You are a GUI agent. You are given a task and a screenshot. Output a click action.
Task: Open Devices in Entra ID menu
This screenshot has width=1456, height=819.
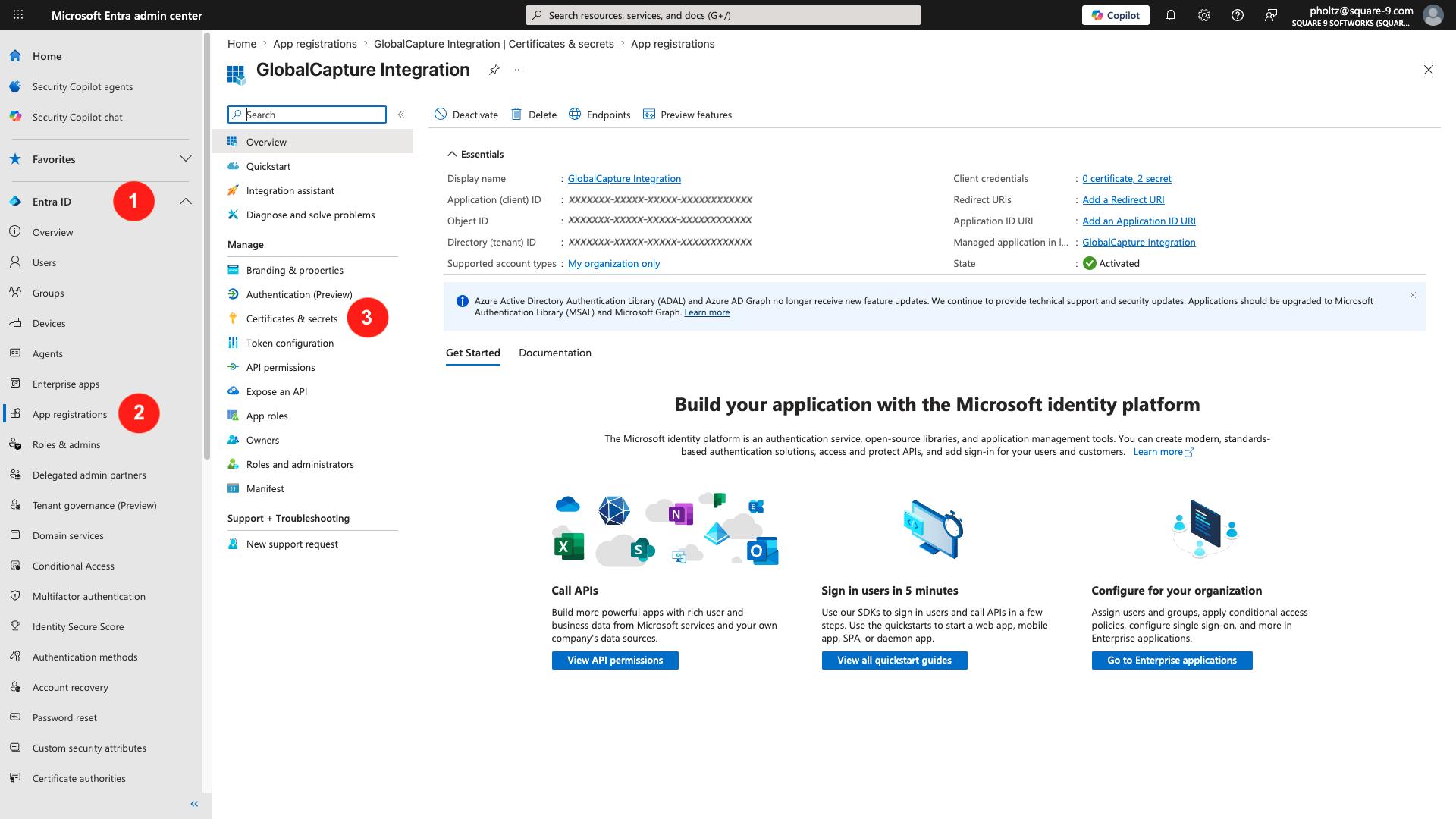pos(49,323)
